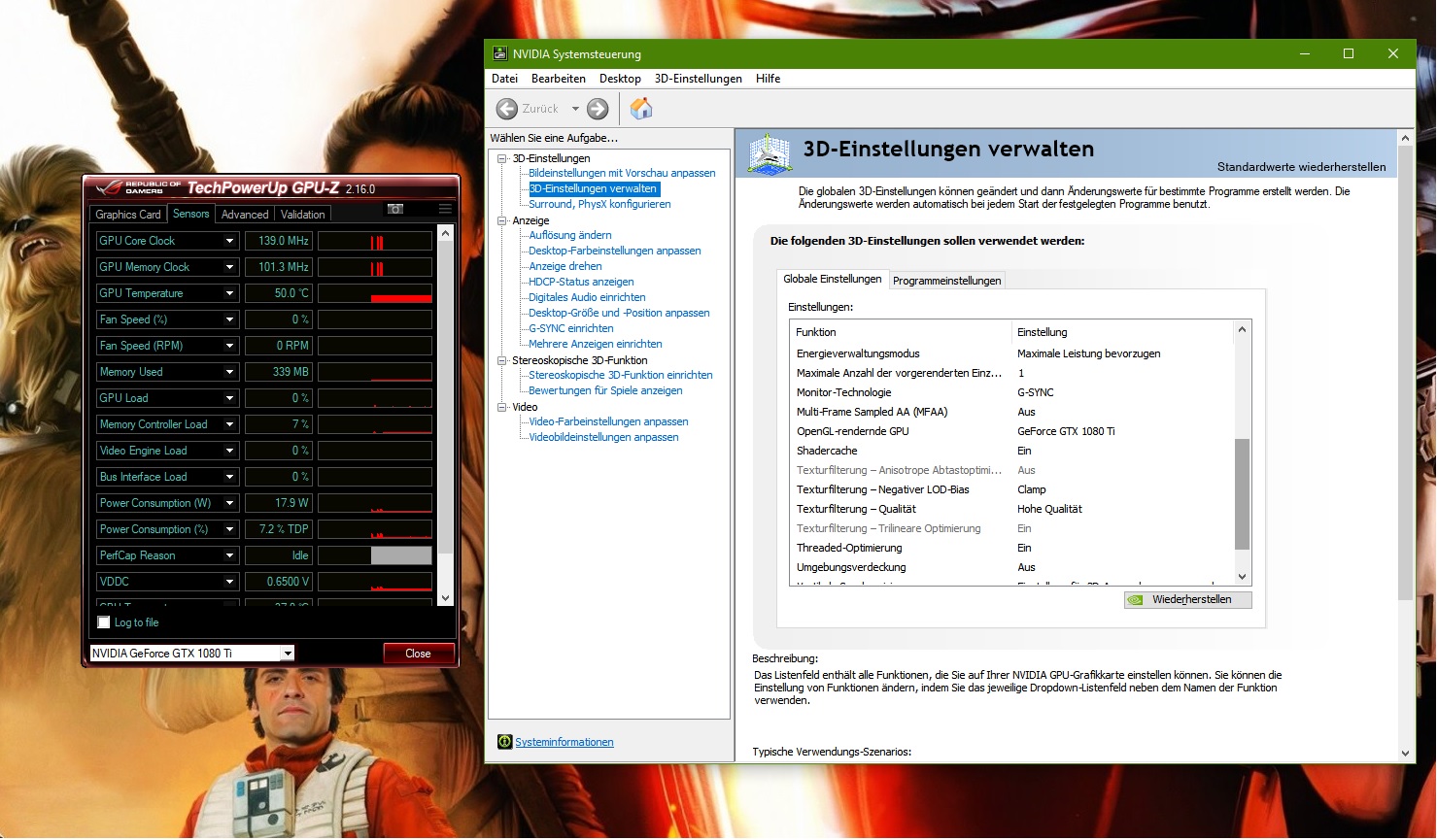The image size is (1437, 840).
Task: Open GPU Temperature sensor dropdown
Action: click(230, 293)
